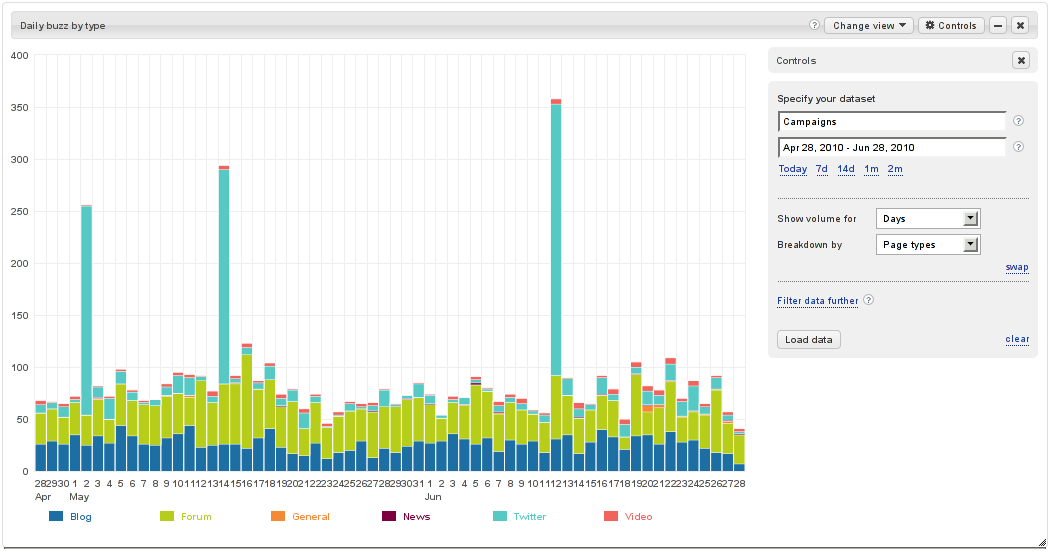Toggle Twitter series teal legend swatch
The height and width of the screenshot is (551, 1051).
pyautogui.click(x=500, y=516)
